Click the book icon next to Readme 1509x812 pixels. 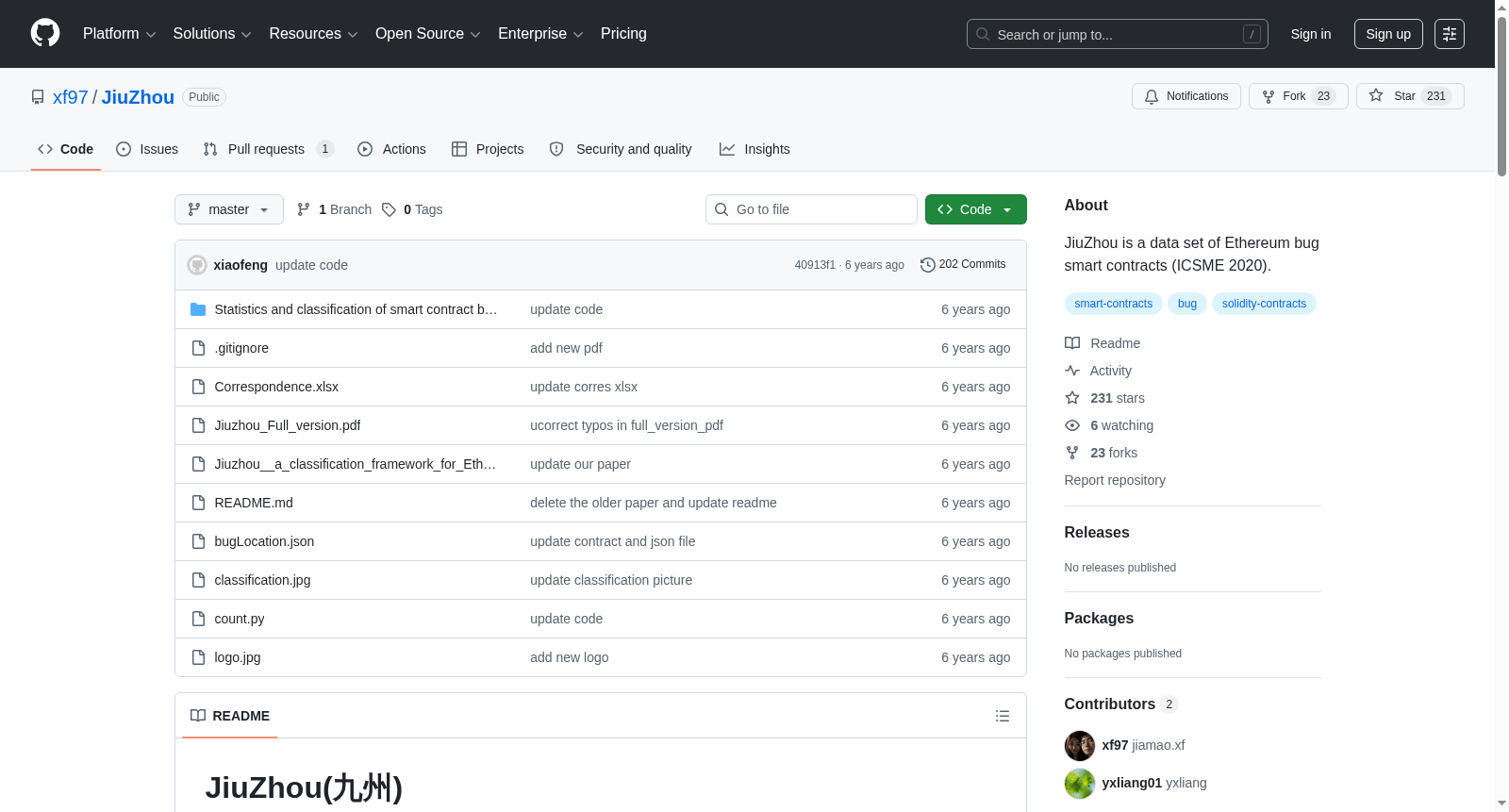pos(1072,343)
